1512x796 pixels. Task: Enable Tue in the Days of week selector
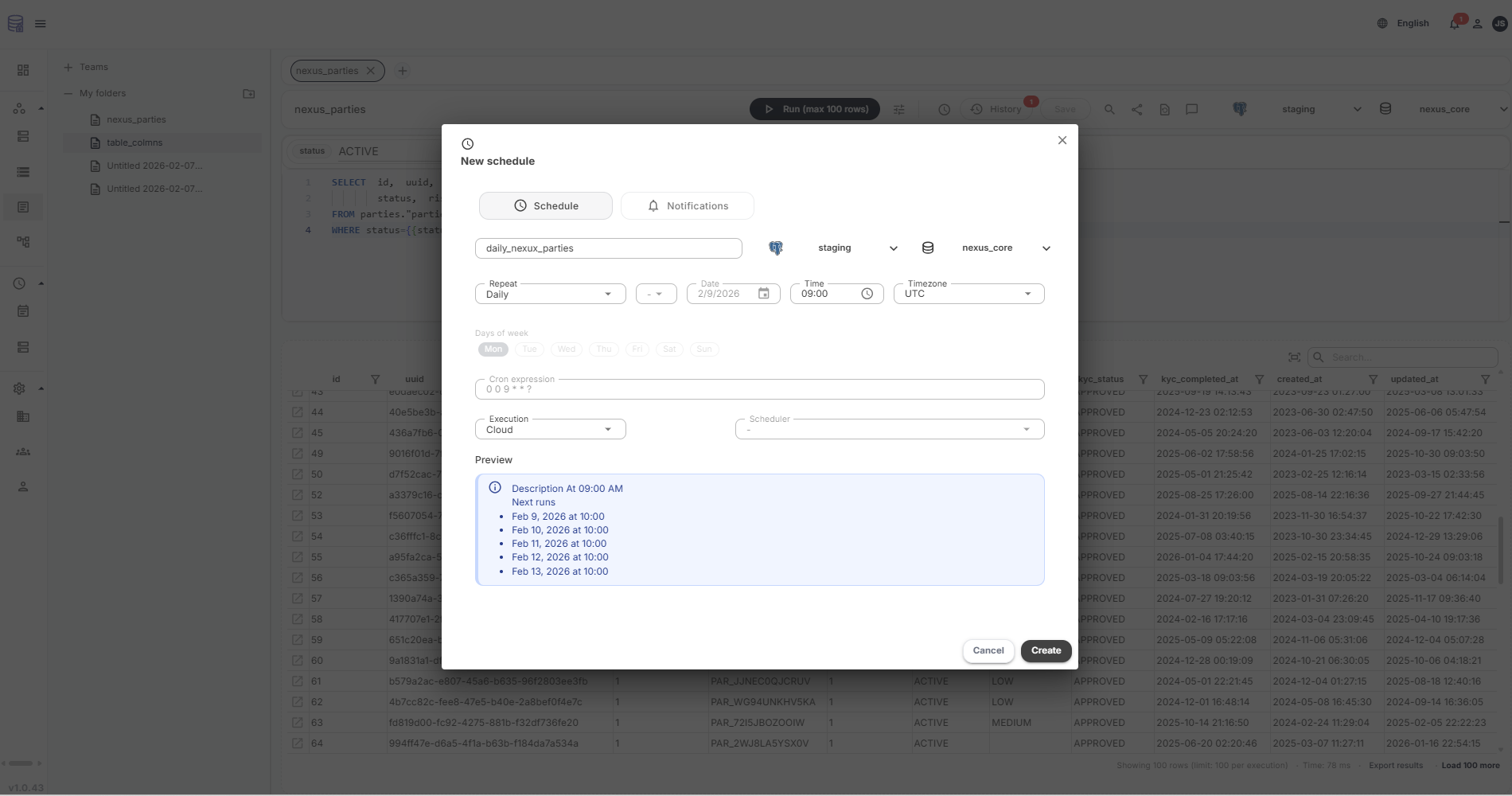tap(529, 349)
